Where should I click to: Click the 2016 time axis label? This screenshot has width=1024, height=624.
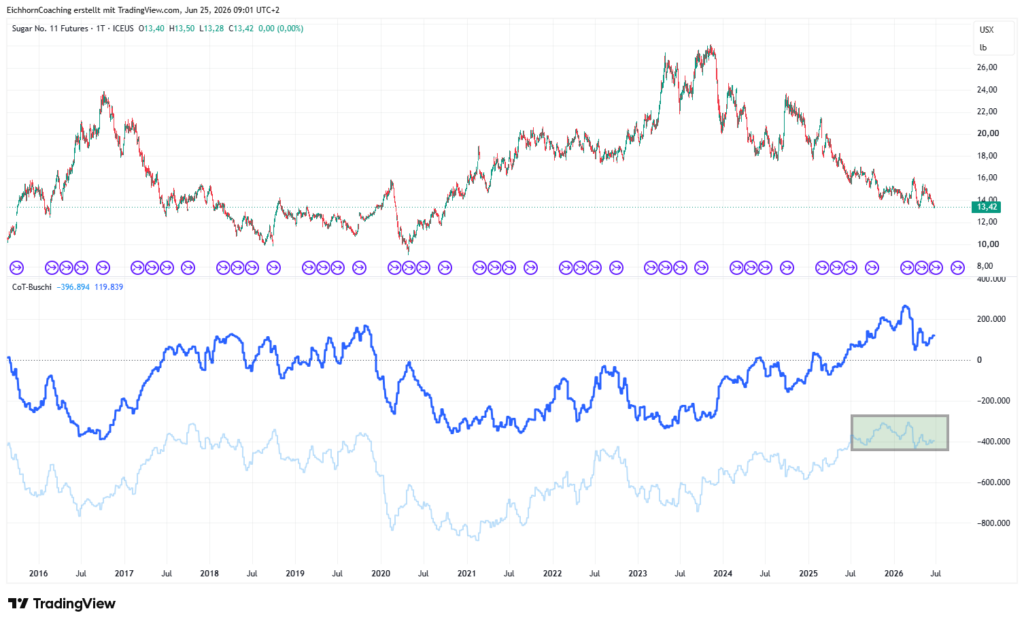coord(39,574)
